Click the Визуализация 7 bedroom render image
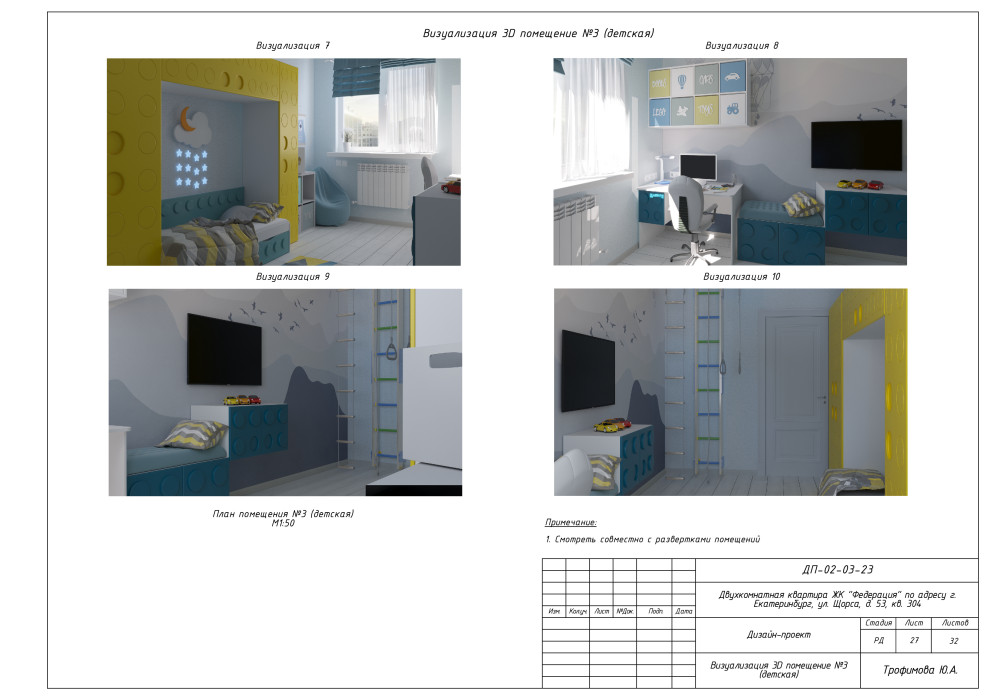The height and width of the screenshot is (700, 990). coord(284,161)
